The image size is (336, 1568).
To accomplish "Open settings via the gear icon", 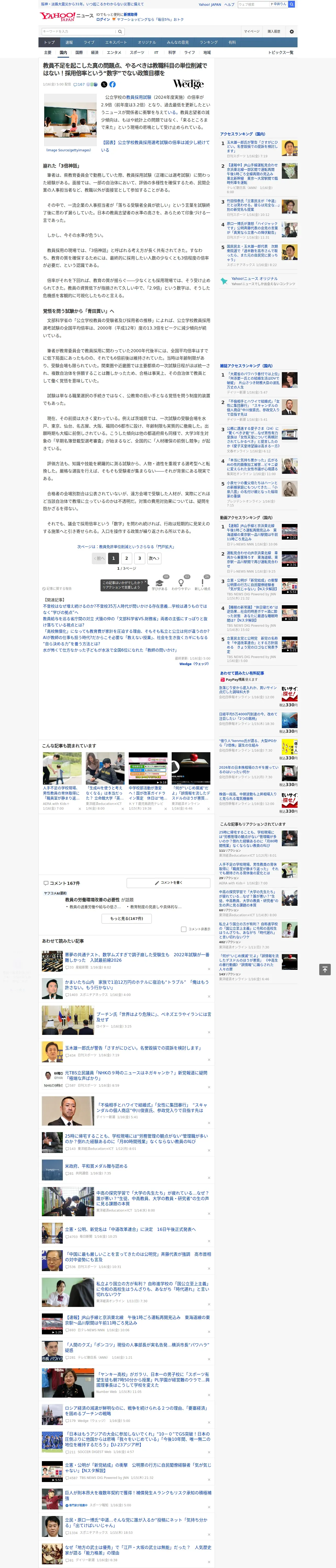I will [292, 32].
